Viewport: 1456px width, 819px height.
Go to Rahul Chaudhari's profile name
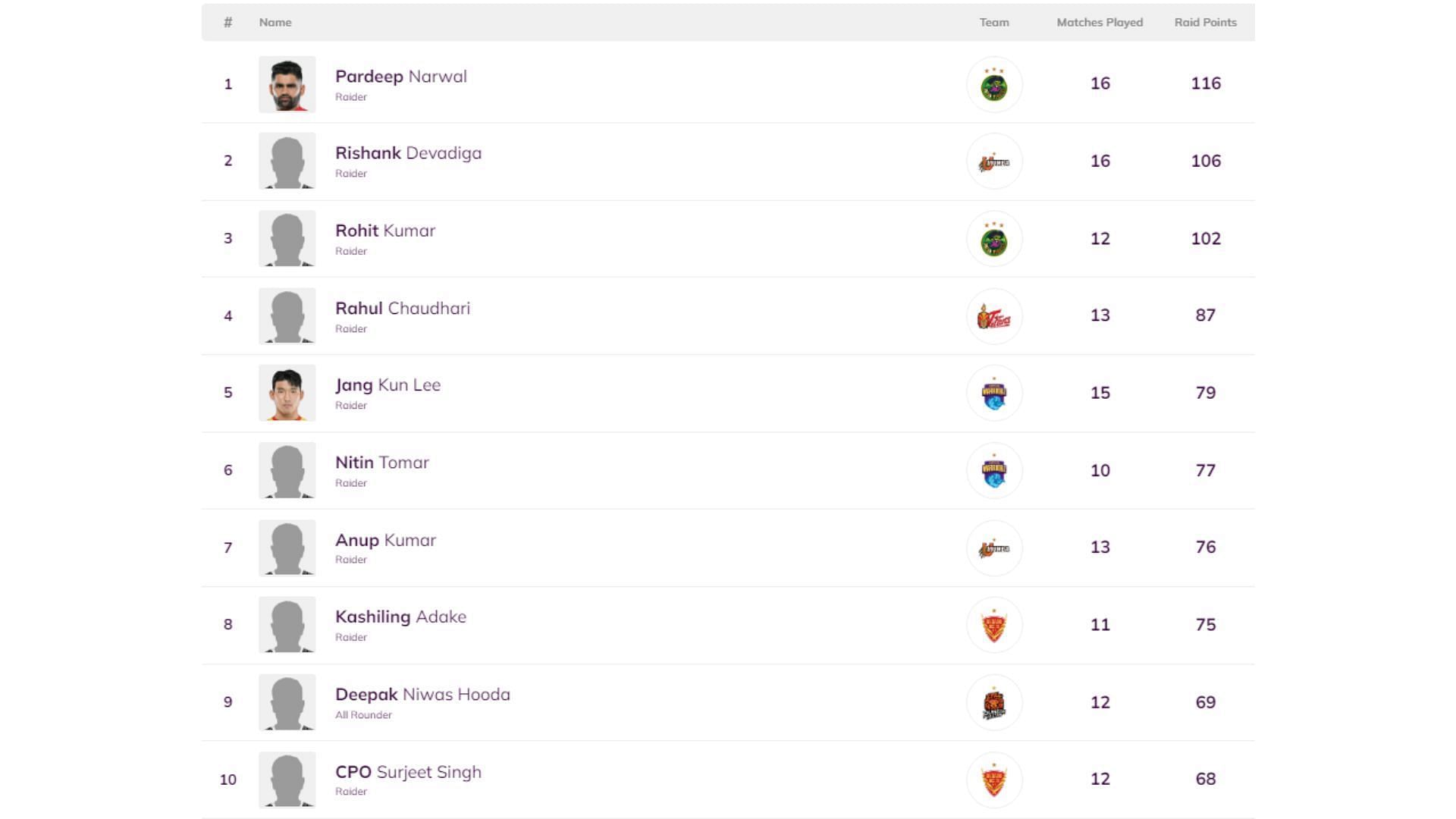pos(403,309)
